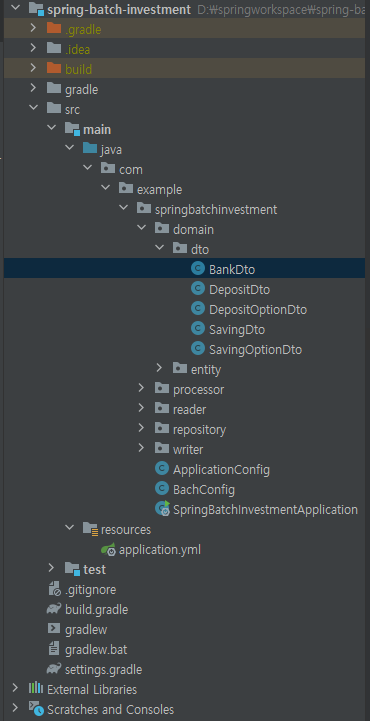The height and width of the screenshot is (721, 370).
Task: Click the entity package folder icon
Action: point(180,367)
